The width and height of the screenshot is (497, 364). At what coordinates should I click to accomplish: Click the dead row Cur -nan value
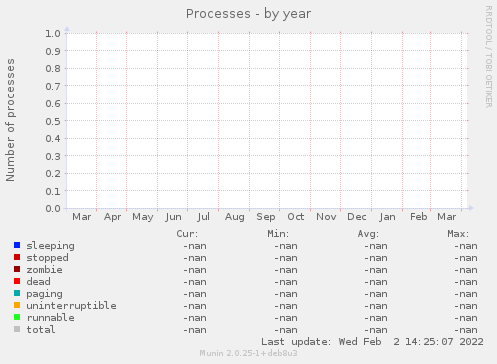(195, 282)
